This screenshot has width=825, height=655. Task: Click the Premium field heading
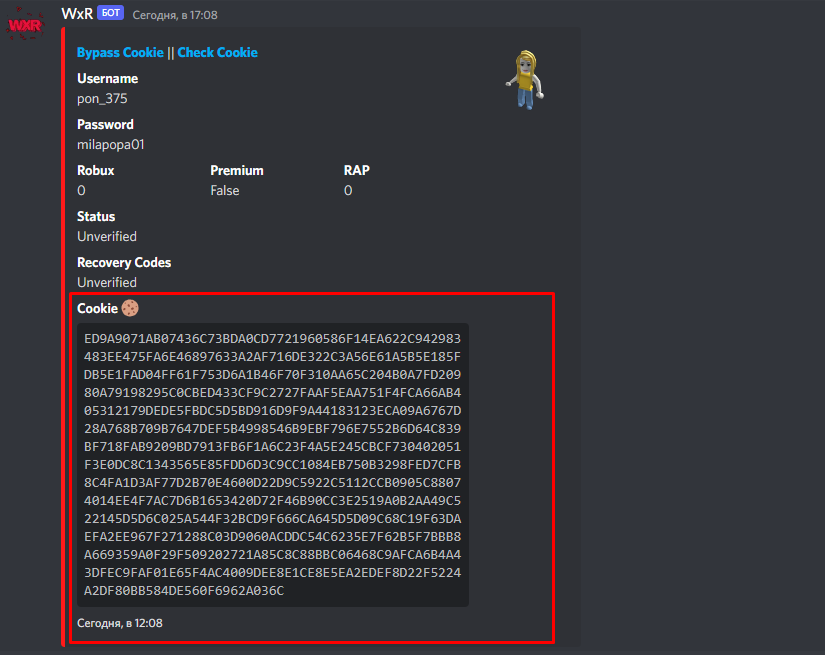click(x=237, y=170)
